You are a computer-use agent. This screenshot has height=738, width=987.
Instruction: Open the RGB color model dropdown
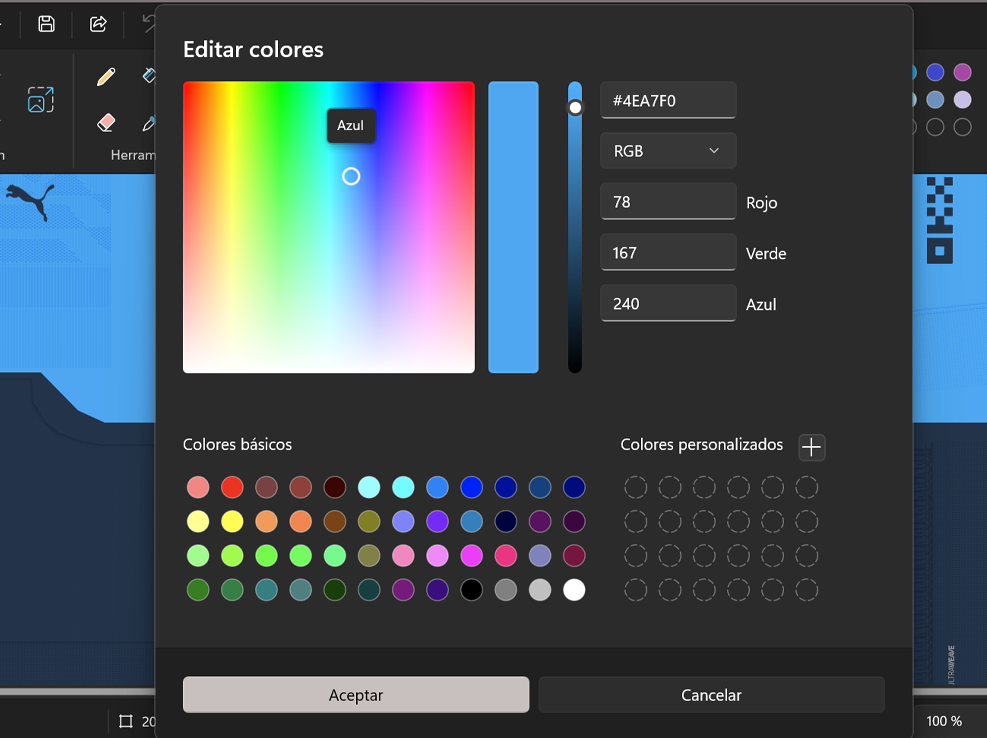pos(668,151)
